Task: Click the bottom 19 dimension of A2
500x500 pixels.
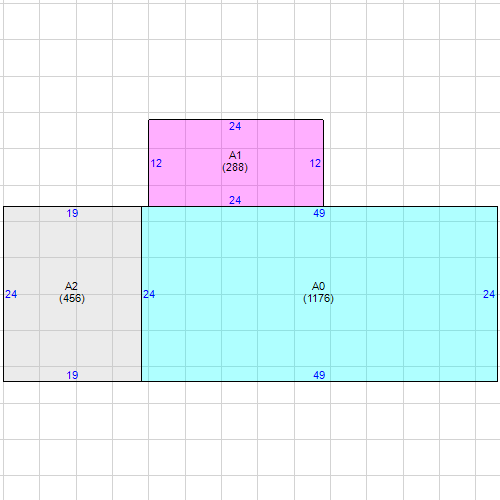Action: 72,375
